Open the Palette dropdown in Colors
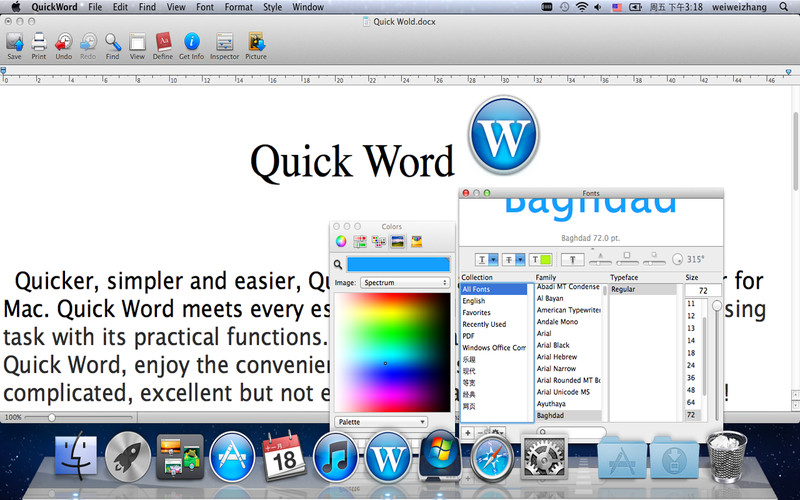Image resolution: width=800 pixels, height=500 pixels. (381, 422)
